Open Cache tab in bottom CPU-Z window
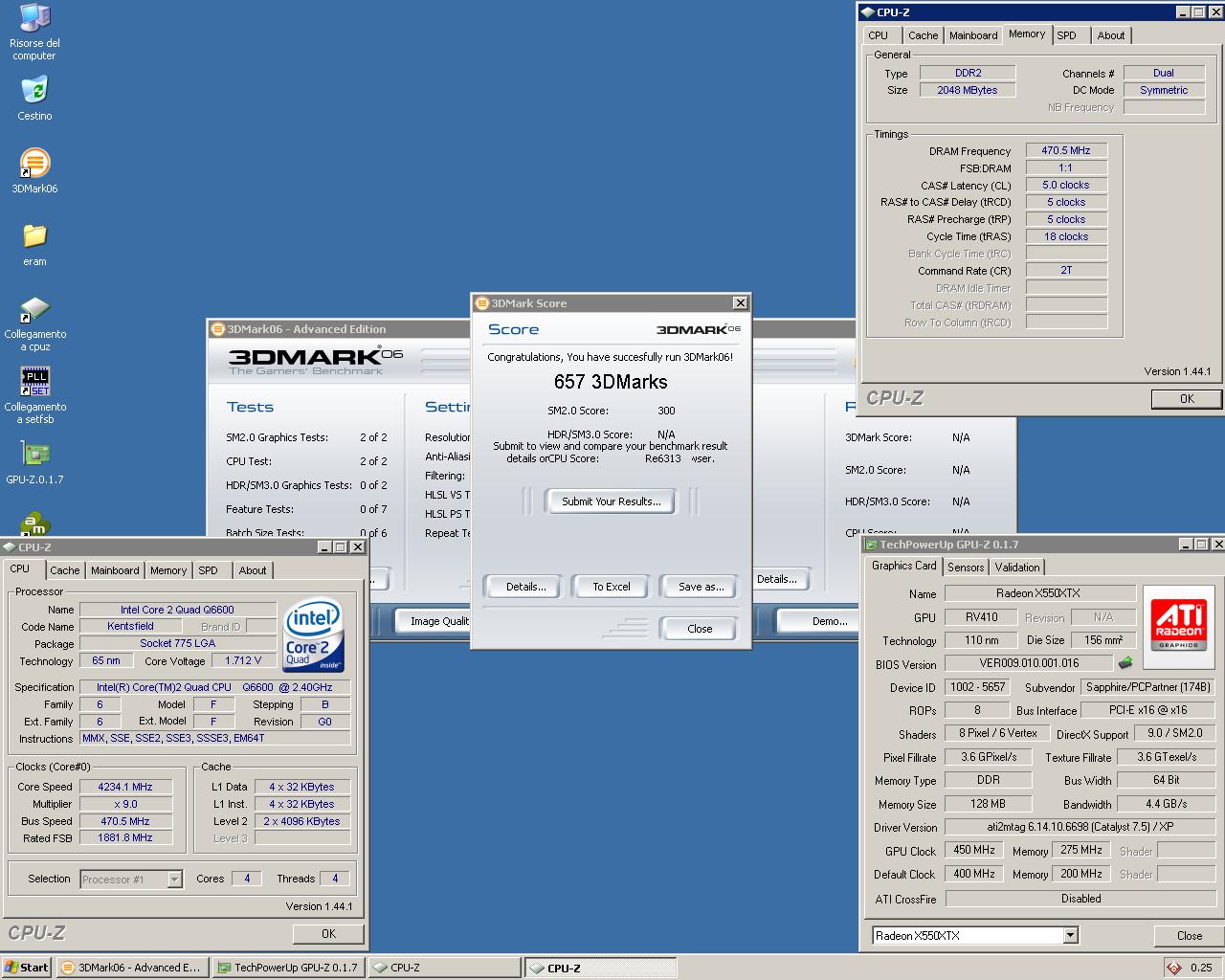Image resolution: width=1225 pixels, height=980 pixels. tap(65, 570)
